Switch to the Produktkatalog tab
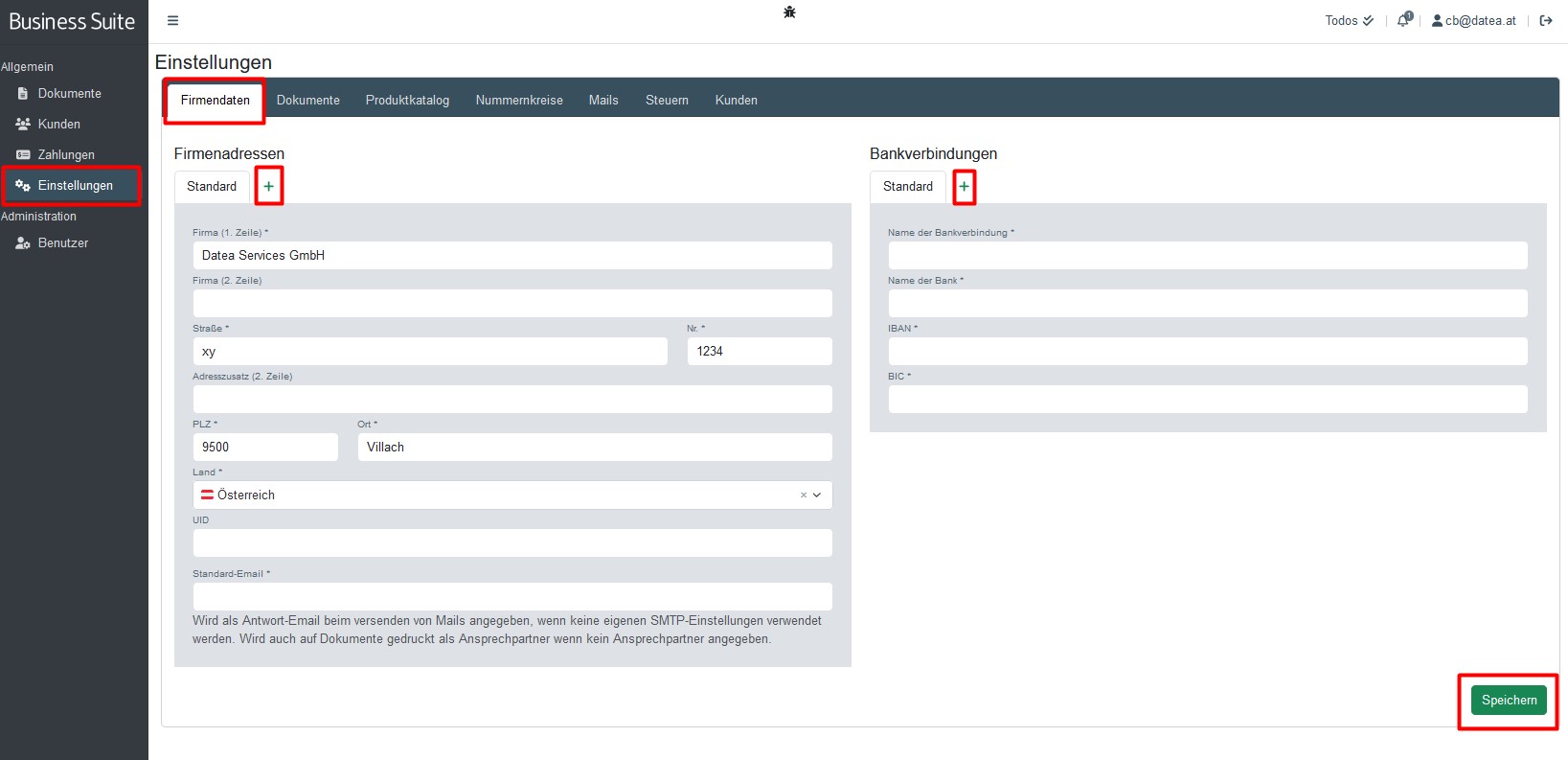 coord(407,100)
